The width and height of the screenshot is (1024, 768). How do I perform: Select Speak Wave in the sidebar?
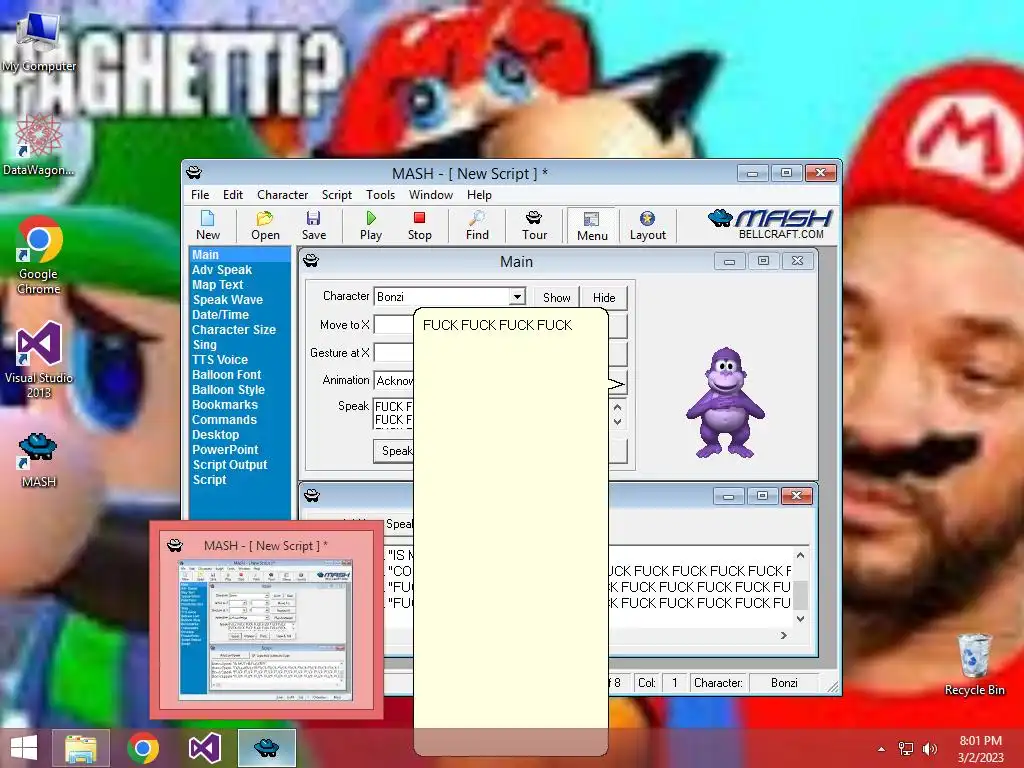point(227,300)
